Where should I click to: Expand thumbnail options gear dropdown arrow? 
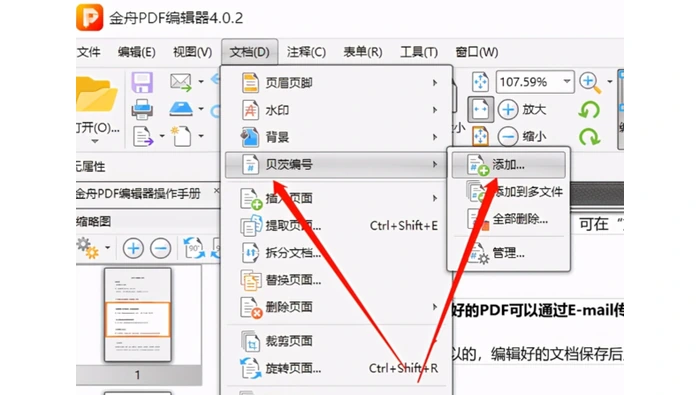(108, 247)
